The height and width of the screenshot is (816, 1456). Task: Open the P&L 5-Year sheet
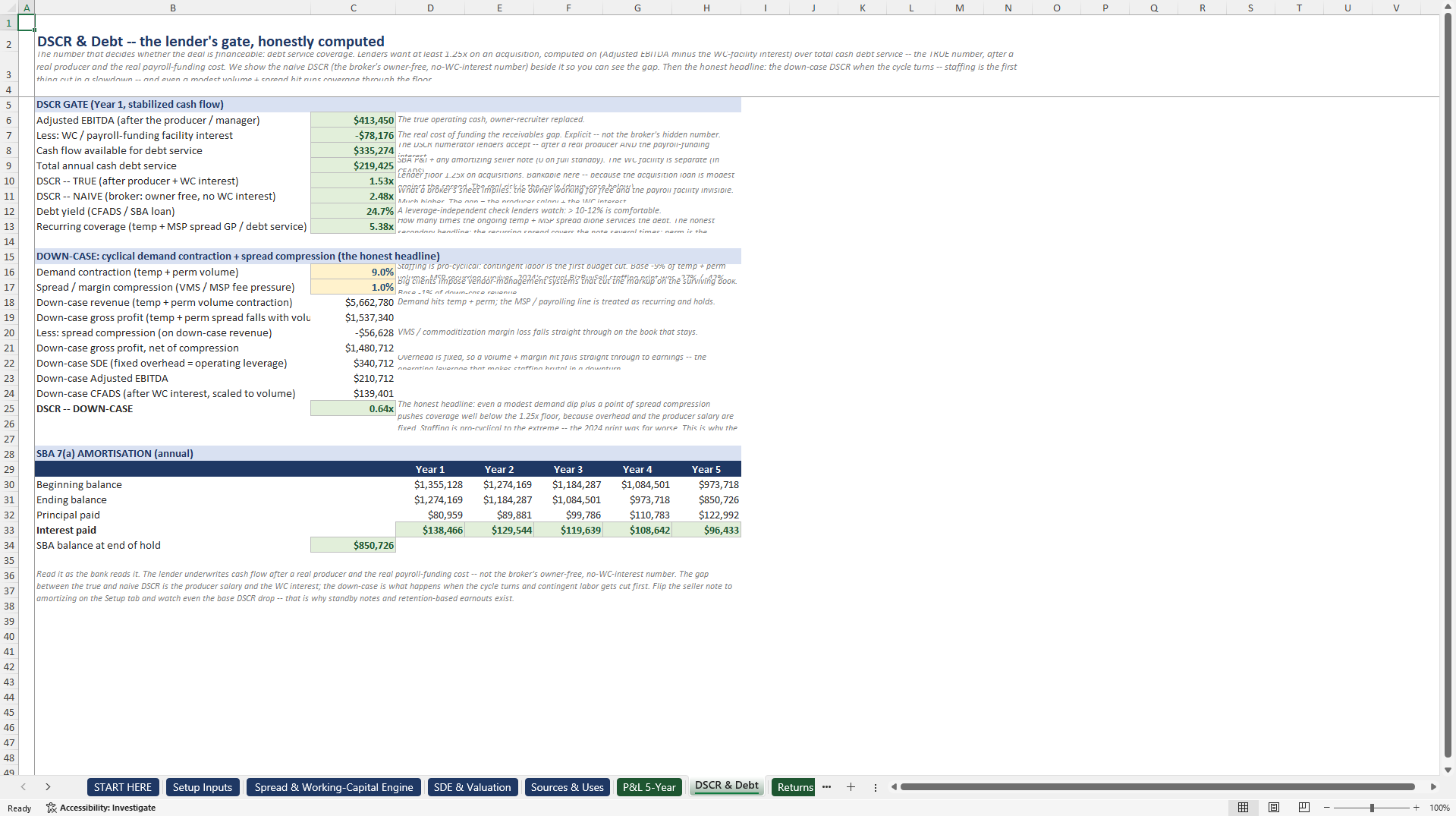(x=649, y=787)
